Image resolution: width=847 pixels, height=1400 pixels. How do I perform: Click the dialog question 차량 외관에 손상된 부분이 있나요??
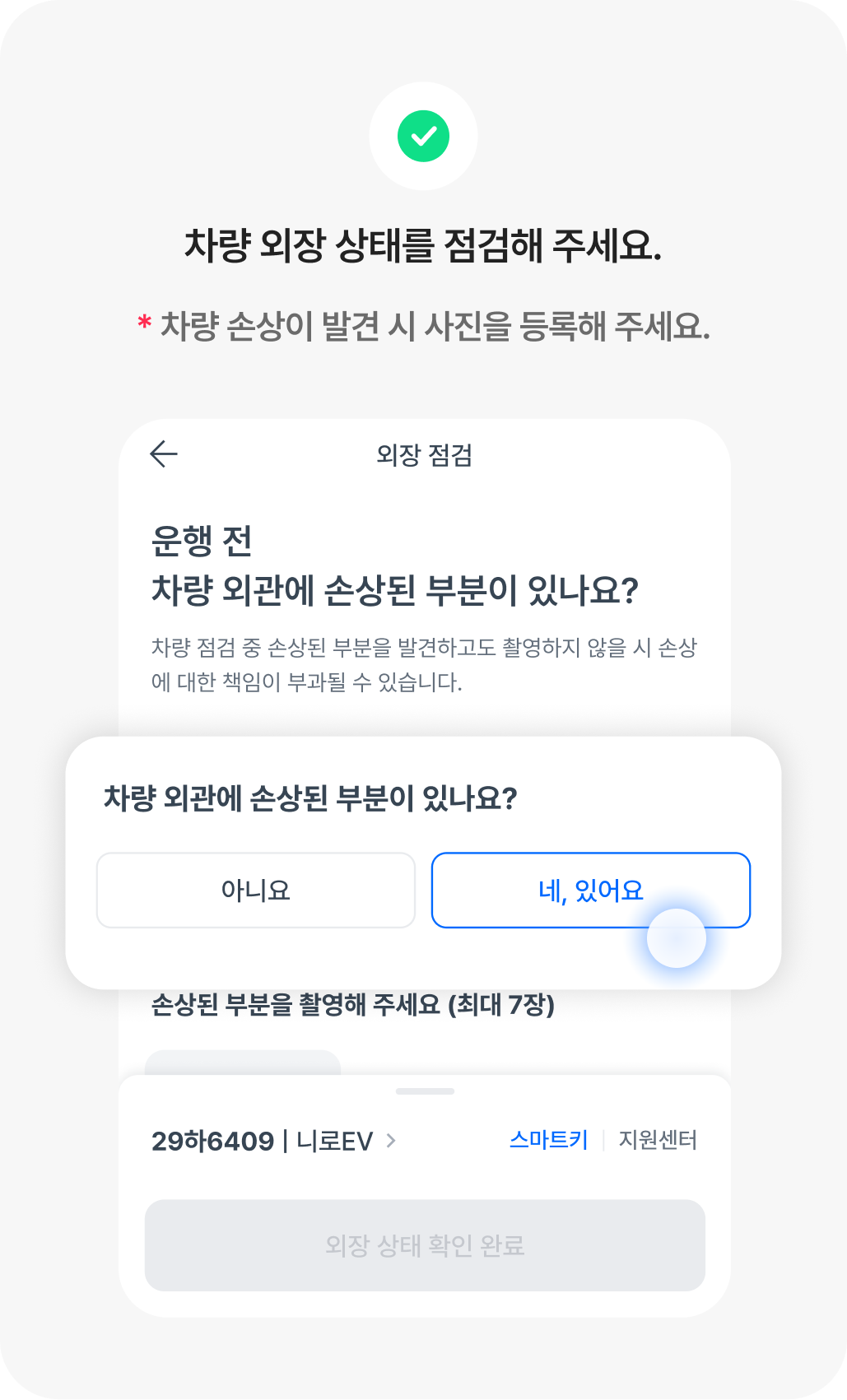pos(309,798)
